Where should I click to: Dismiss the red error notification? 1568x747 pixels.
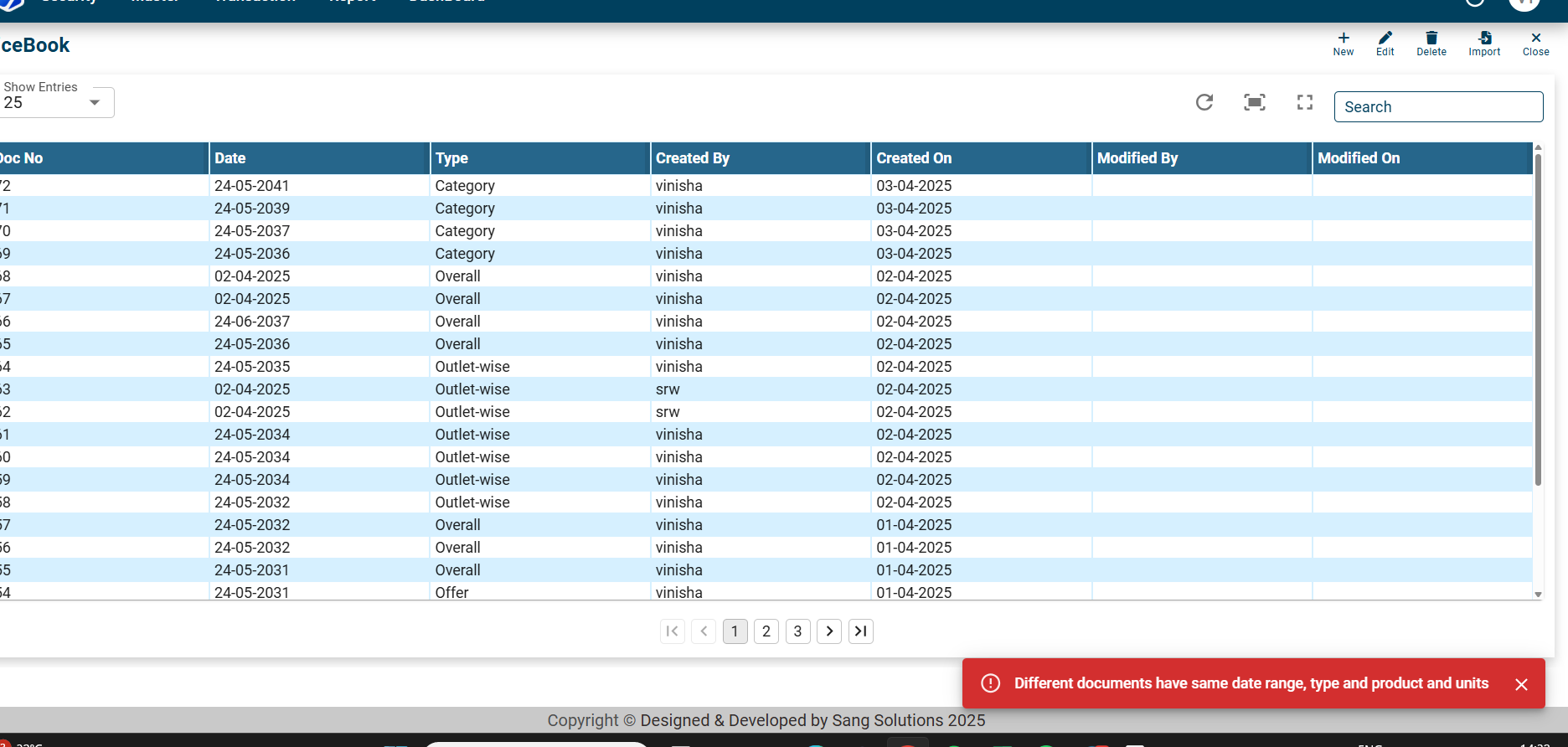(1521, 684)
